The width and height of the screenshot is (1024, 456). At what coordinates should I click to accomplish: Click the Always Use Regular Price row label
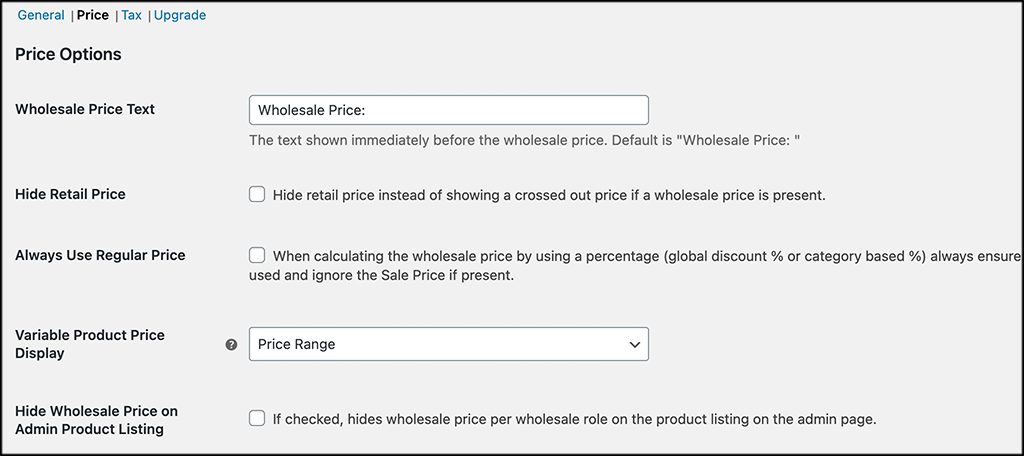pyautogui.click(x=100, y=255)
